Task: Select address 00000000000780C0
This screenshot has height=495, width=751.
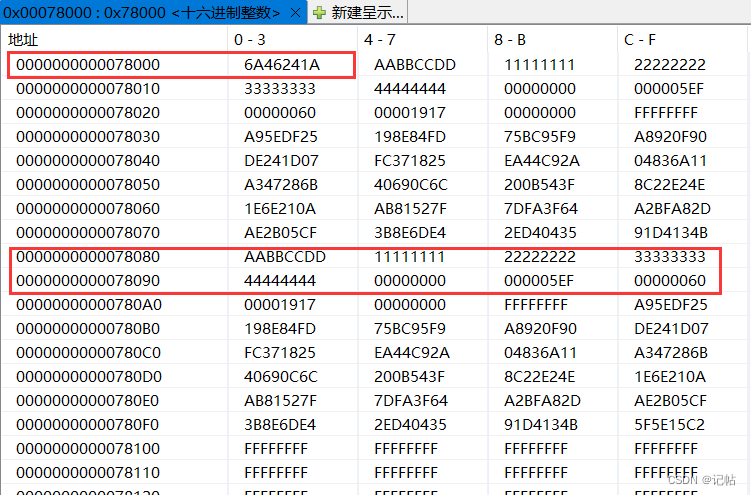Action: click(x=89, y=352)
